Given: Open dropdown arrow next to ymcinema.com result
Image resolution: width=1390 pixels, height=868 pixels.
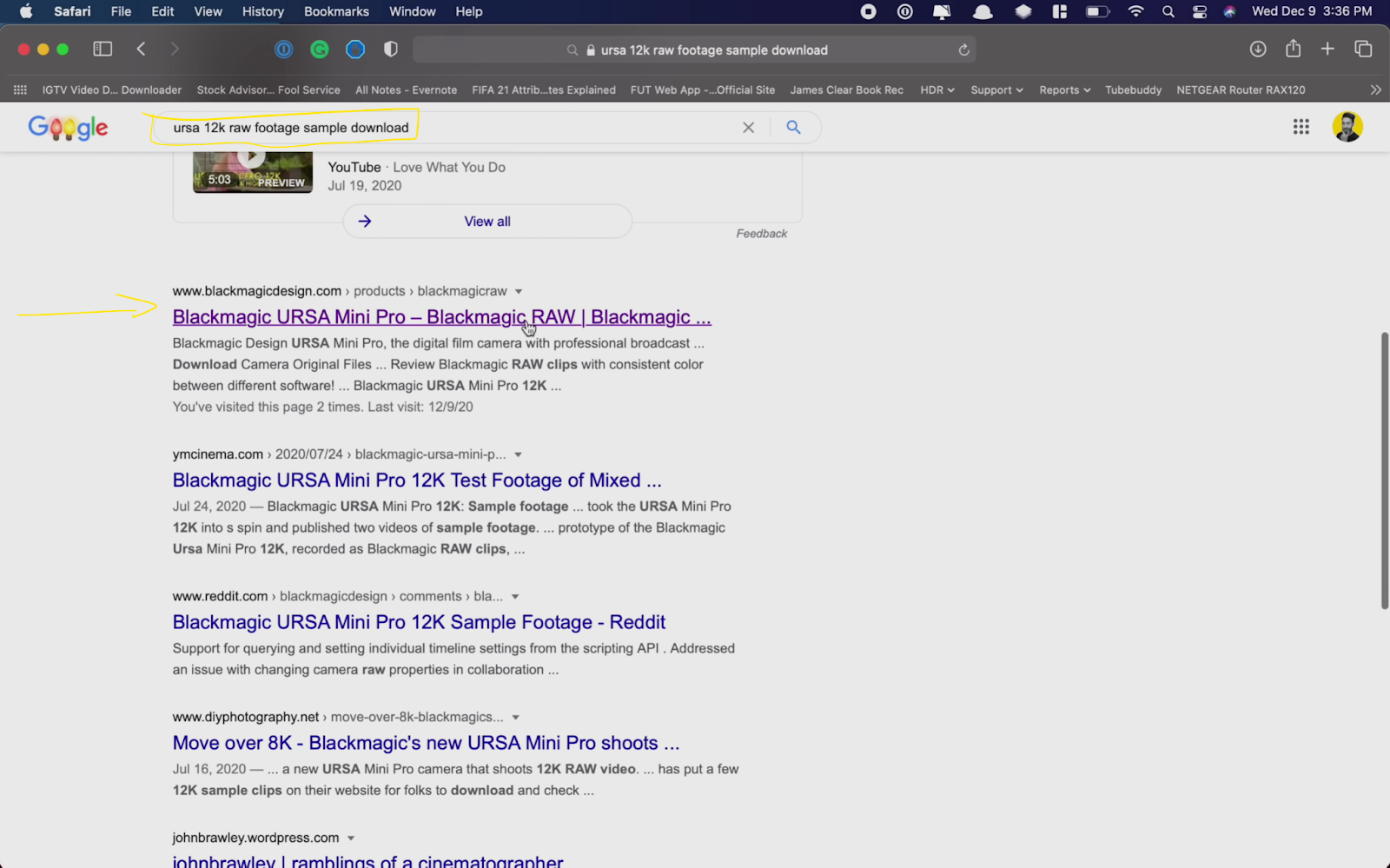Looking at the screenshot, I should [x=519, y=454].
